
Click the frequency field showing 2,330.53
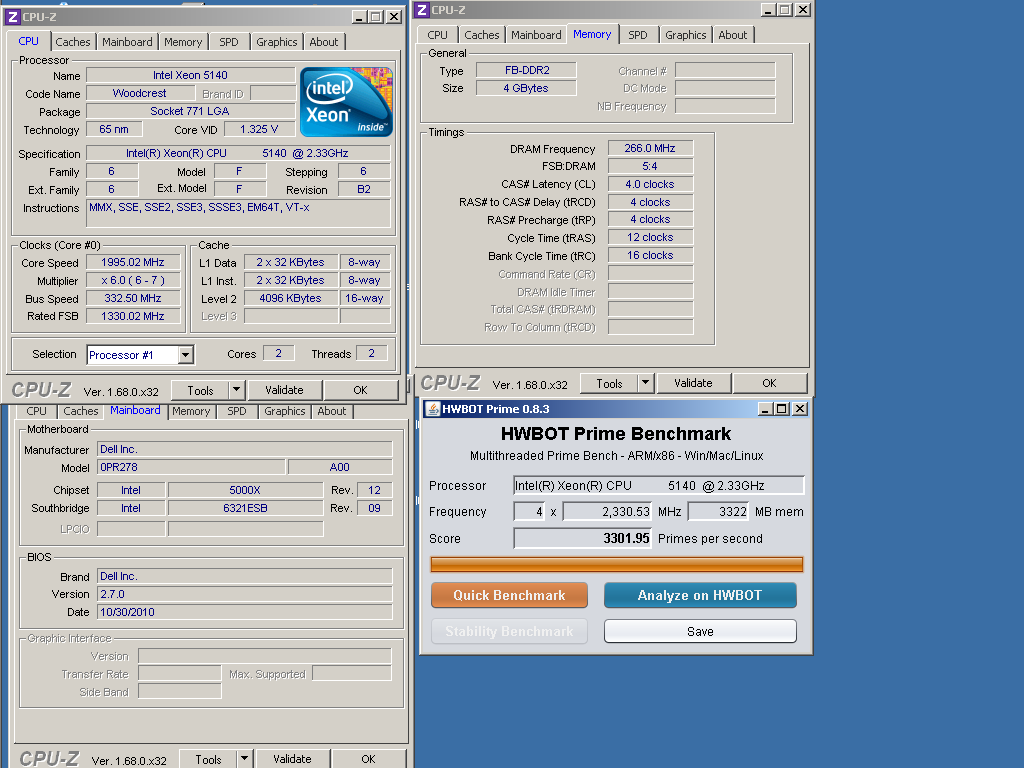pyautogui.click(x=607, y=511)
